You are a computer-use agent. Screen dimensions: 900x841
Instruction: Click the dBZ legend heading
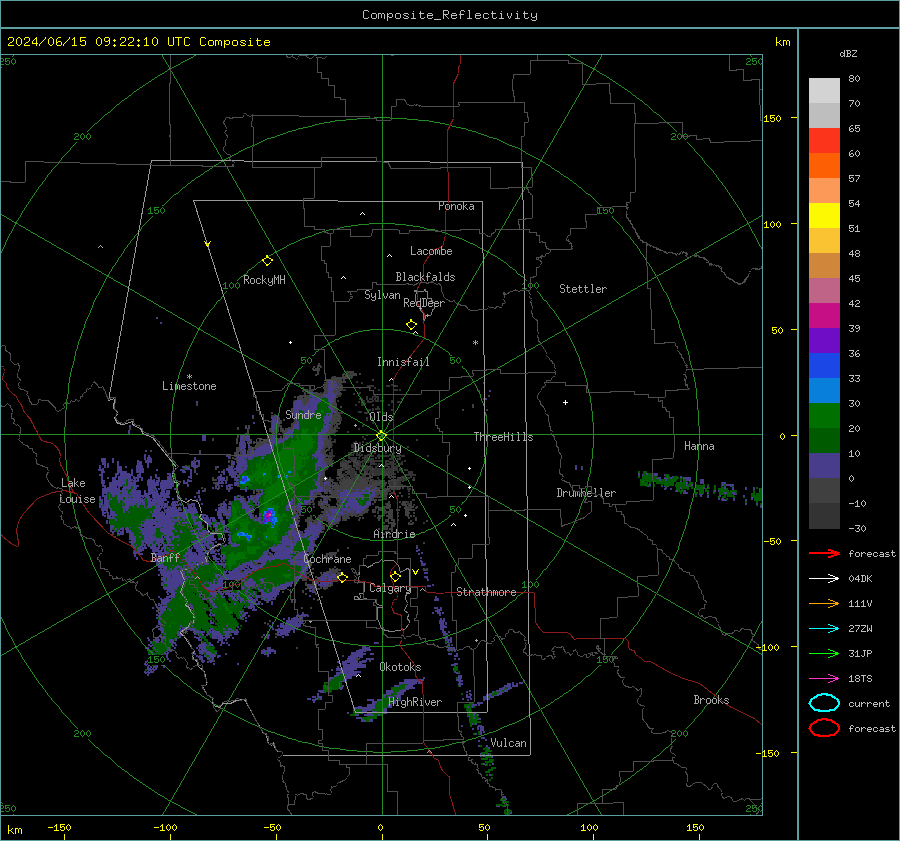coord(848,53)
